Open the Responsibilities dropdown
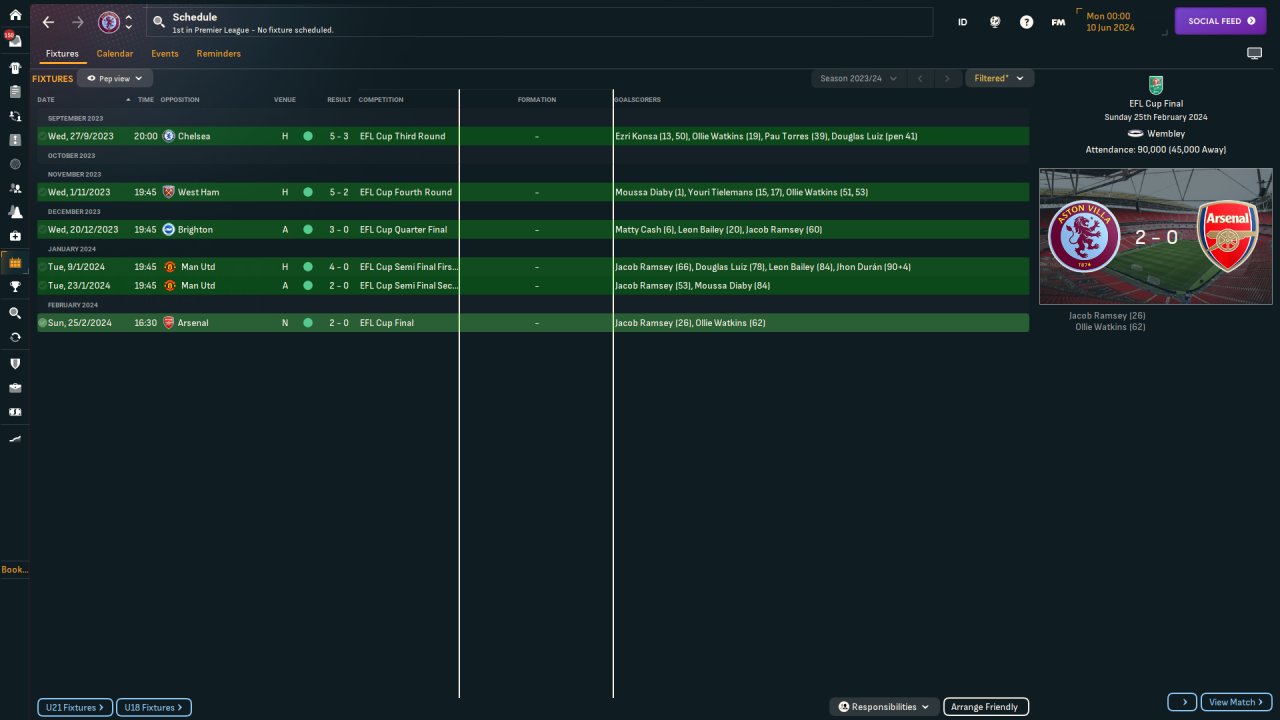The width and height of the screenshot is (1280, 720). pos(884,707)
